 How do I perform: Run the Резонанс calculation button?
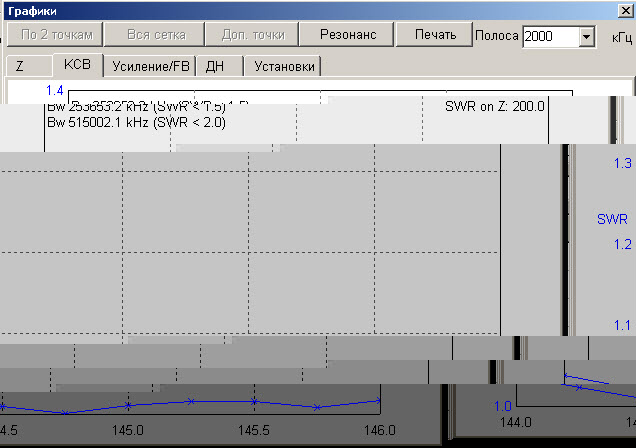(x=348, y=35)
